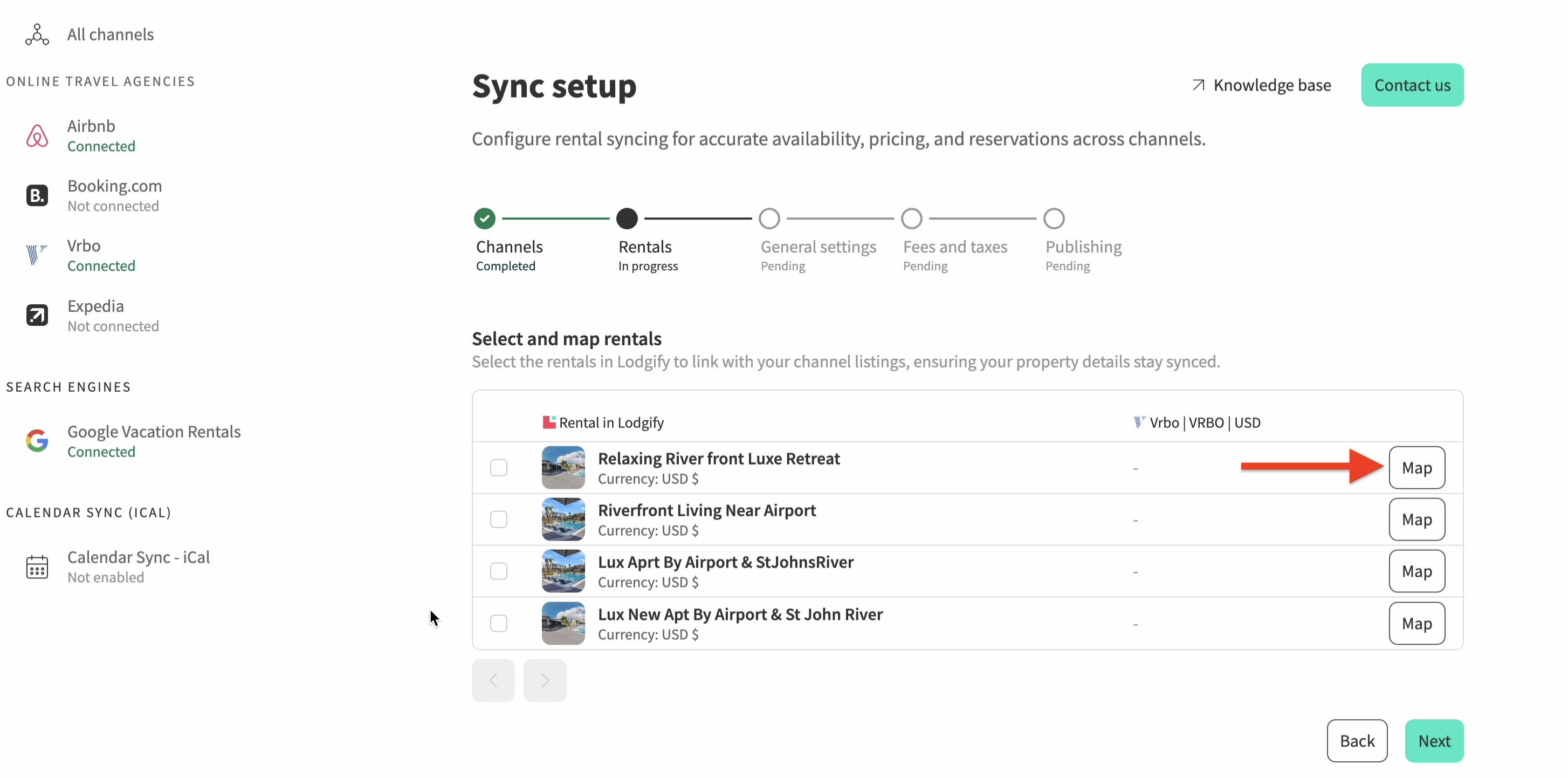This screenshot has height=778, width=1568.
Task: Click the Contact us button
Action: click(1412, 85)
